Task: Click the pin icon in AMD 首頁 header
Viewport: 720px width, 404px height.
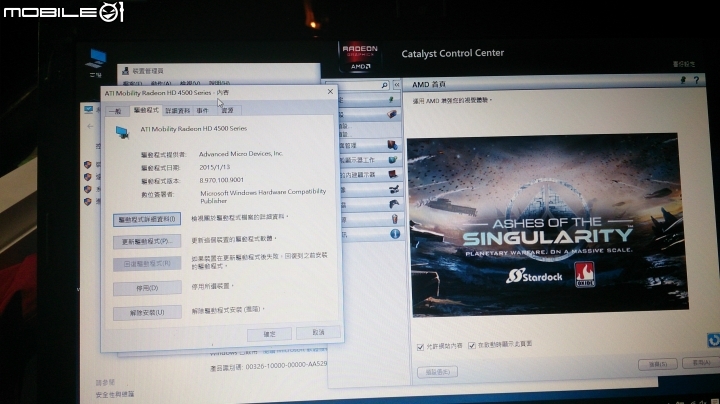Action: pos(683,80)
